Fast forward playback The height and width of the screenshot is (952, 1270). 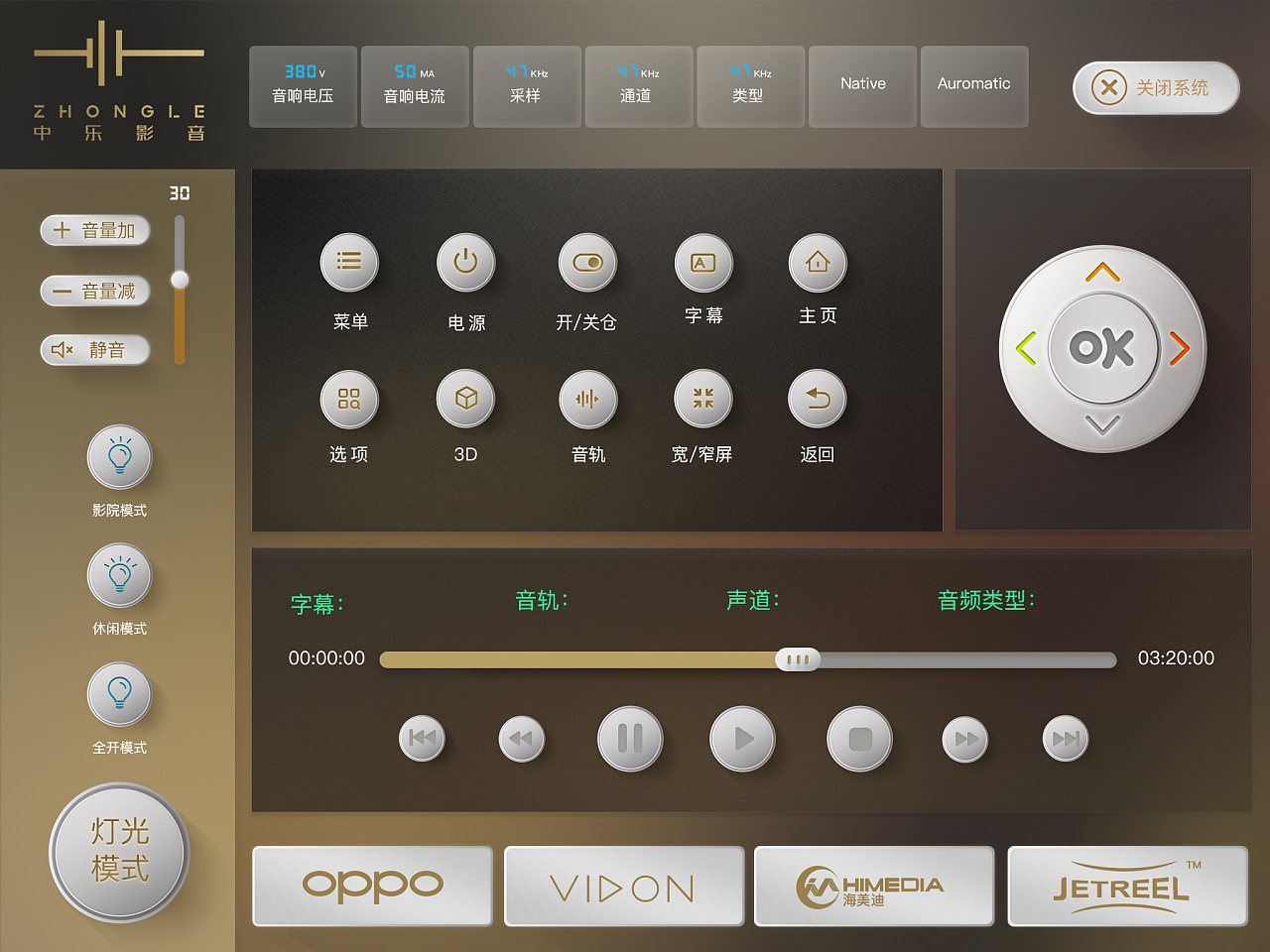coord(965,739)
